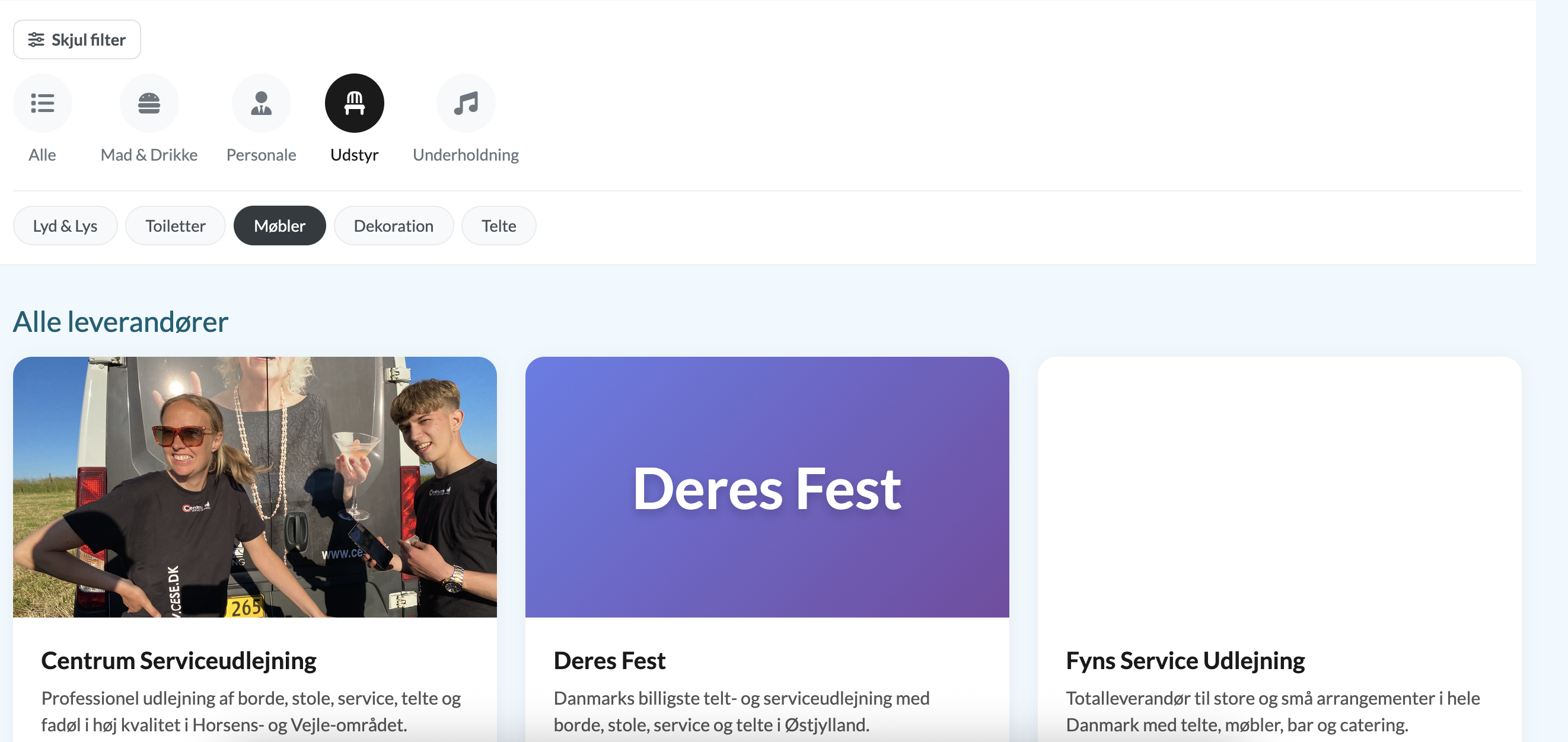Switch to the Udstyr tab
This screenshot has width=1568, height=742.
[354, 121]
